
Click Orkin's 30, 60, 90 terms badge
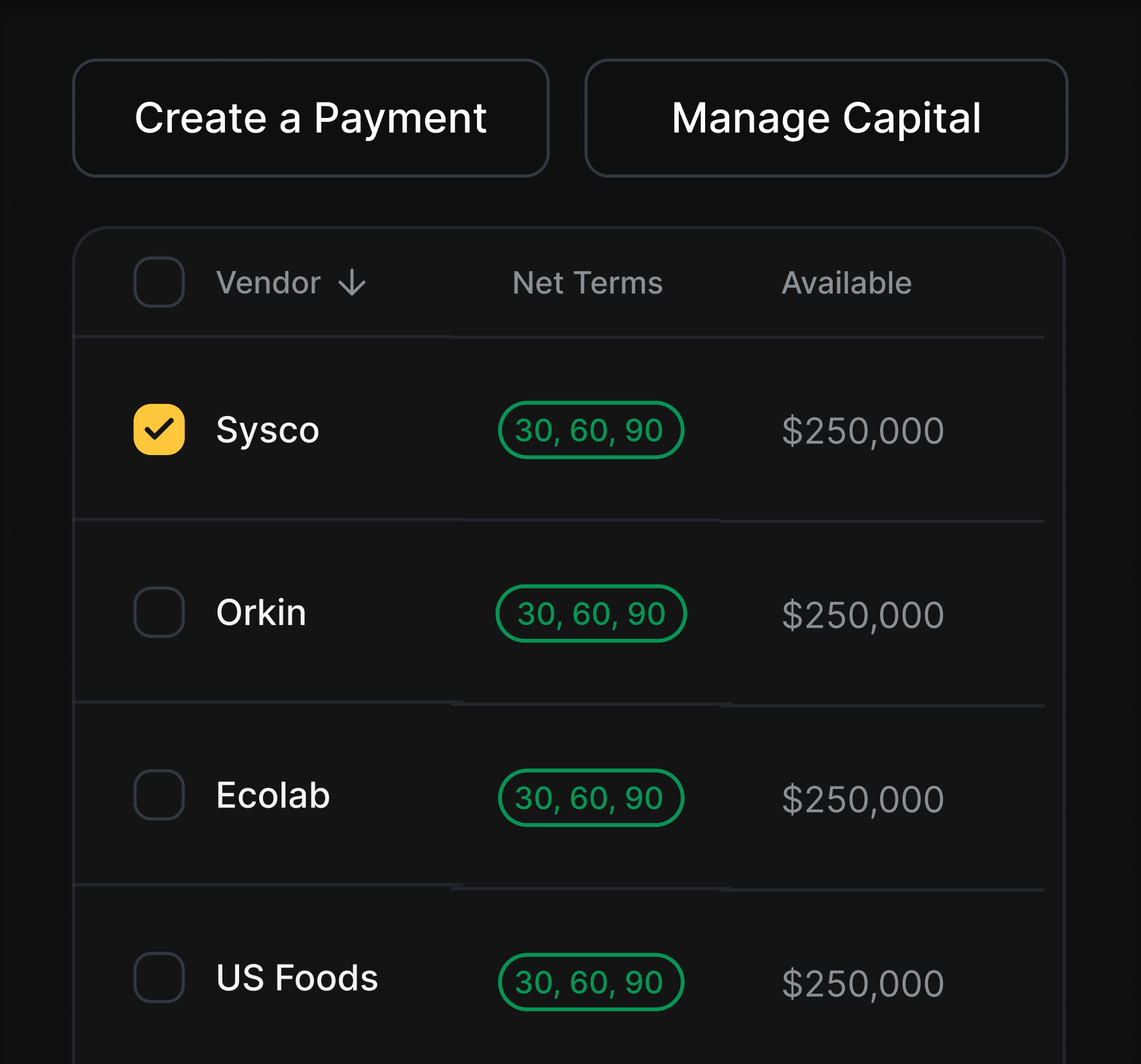click(x=590, y=613)
